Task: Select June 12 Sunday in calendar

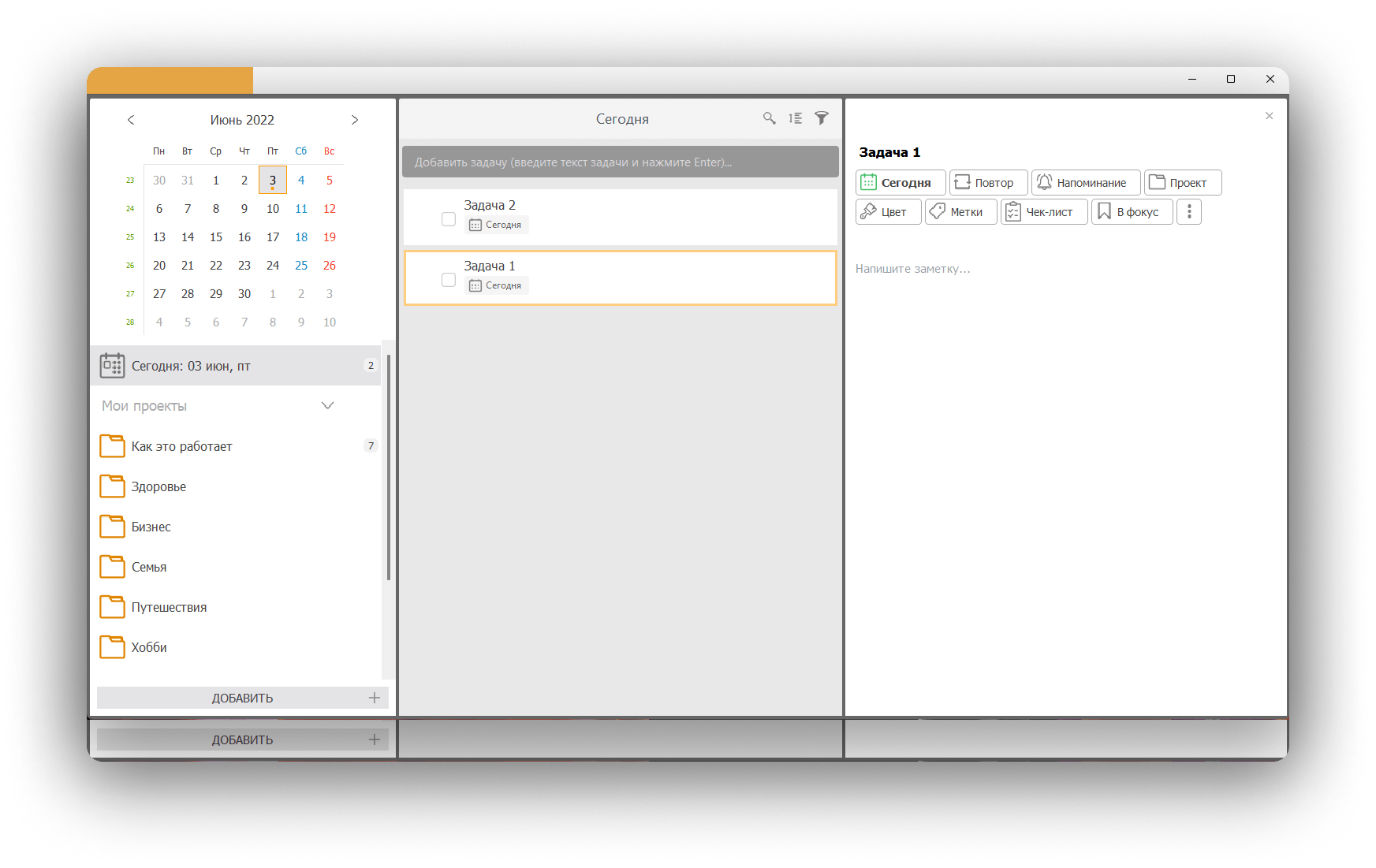Action: click(330, 209)
